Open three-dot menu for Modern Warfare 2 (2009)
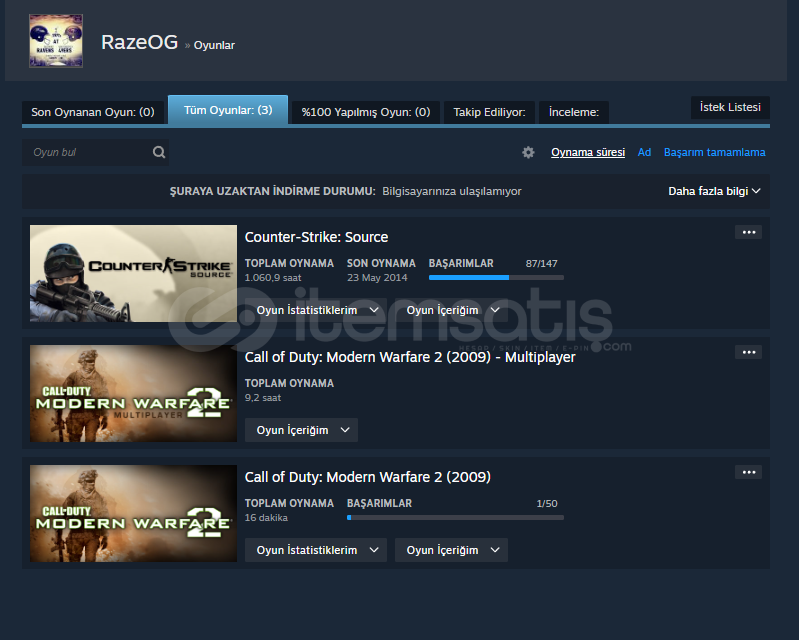This screenshot has height=640, width=799. 749,472
